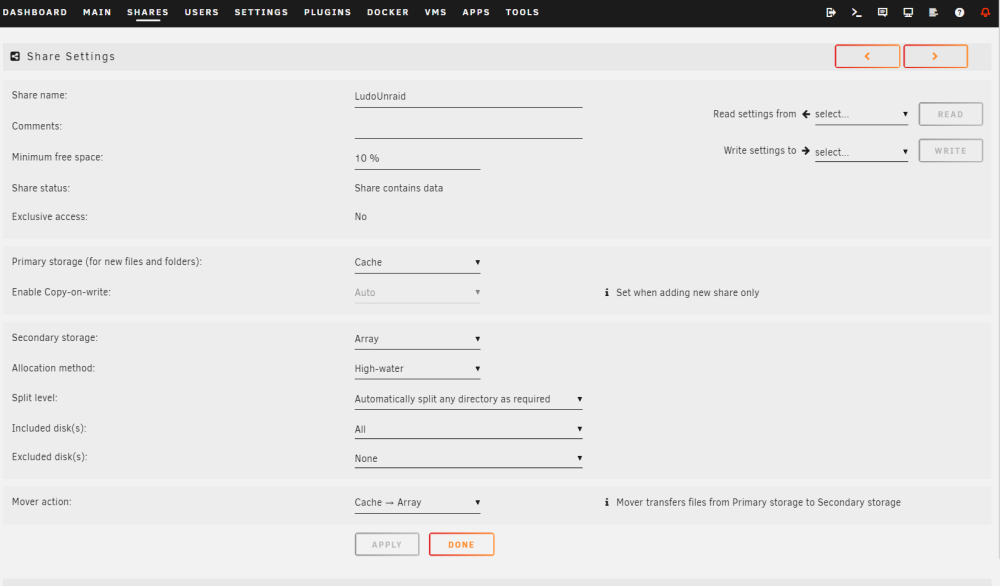Open Included disk(s) All dropdown
This screenshot has width=1000, height=586.
(x=468, y=429)
